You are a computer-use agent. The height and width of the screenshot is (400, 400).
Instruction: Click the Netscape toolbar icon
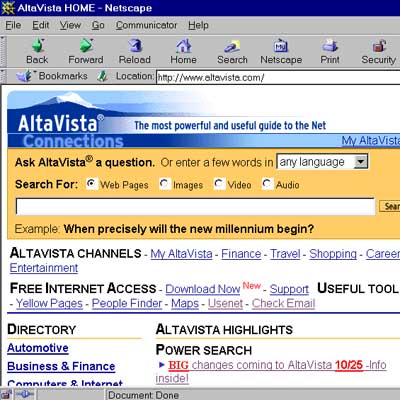[x=281, y=46]
